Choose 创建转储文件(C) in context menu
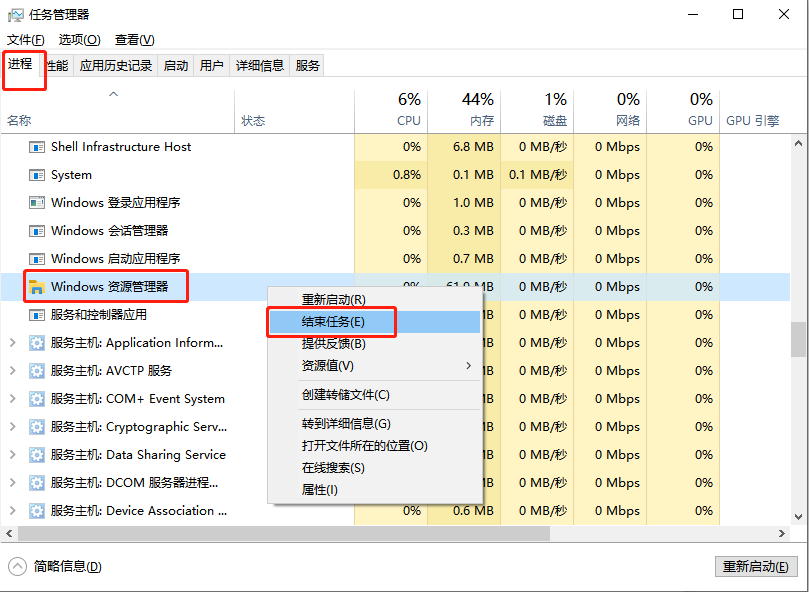The height and width of the screenshot is (592, 809). click(x=375, y=395)
